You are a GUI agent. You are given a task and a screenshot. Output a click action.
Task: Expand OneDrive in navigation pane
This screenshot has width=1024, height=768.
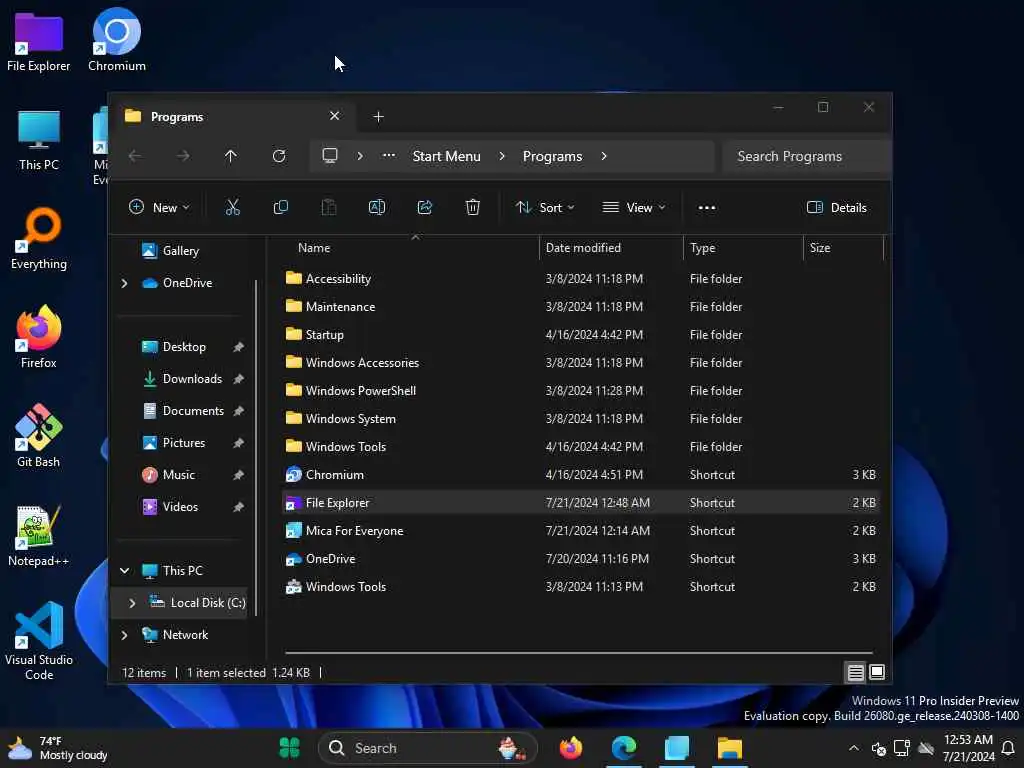124,283
